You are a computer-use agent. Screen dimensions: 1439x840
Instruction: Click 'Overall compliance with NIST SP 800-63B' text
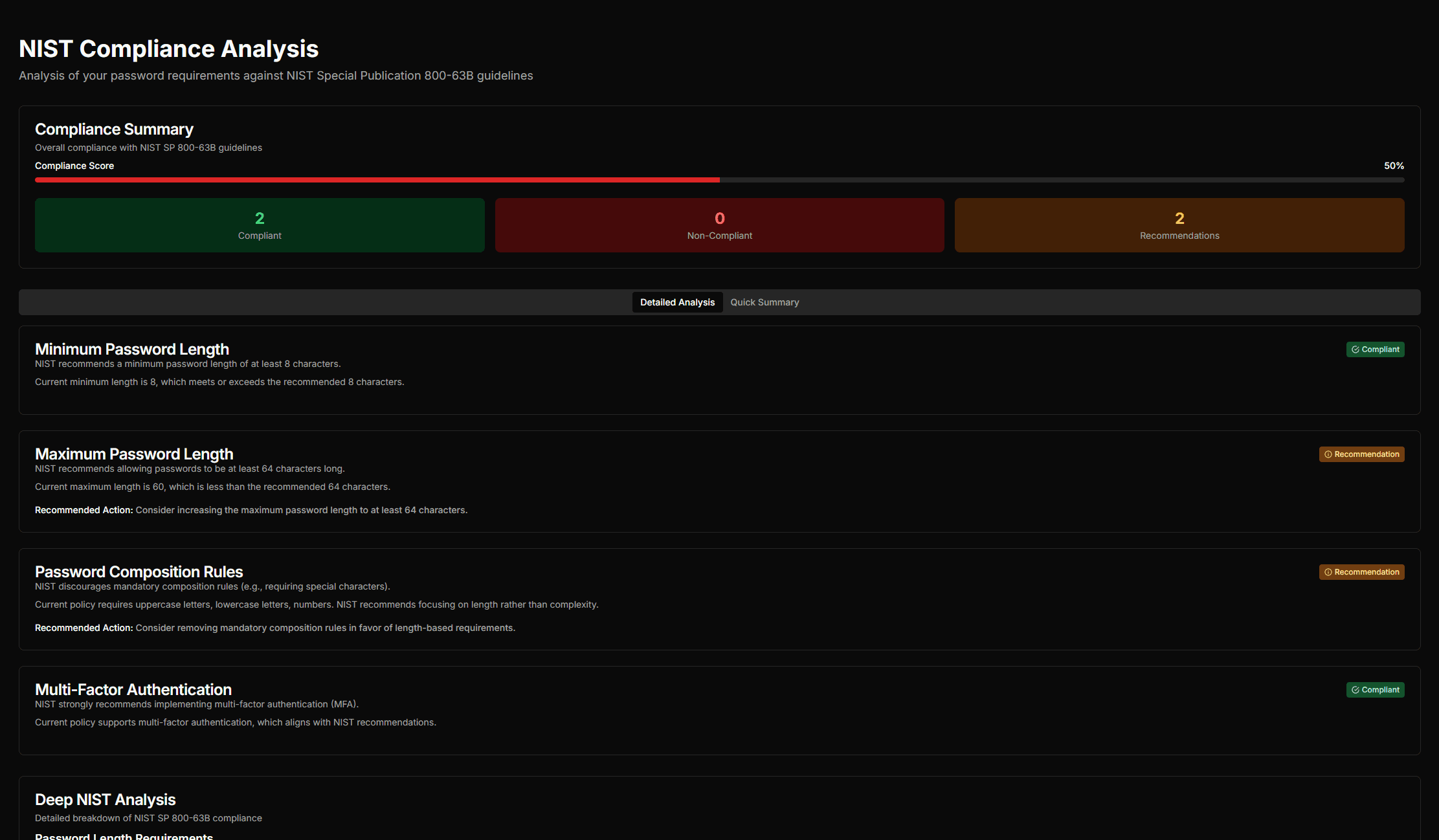click(148, 148)
